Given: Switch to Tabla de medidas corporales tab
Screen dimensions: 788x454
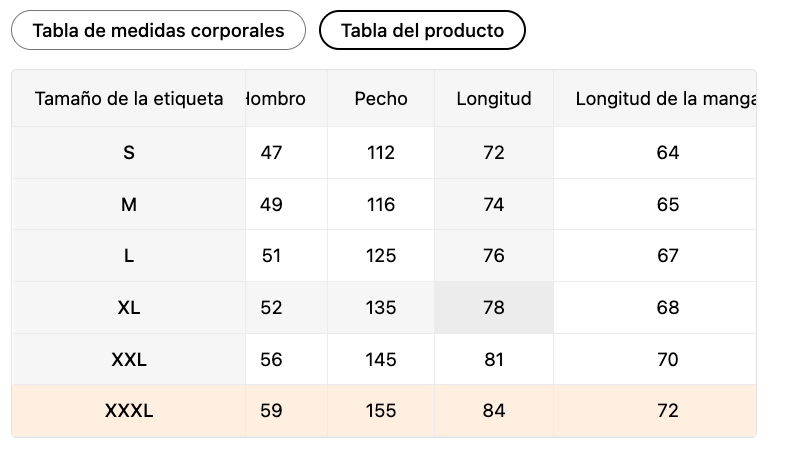Looking at the screenshot, I should coord(158,30).
